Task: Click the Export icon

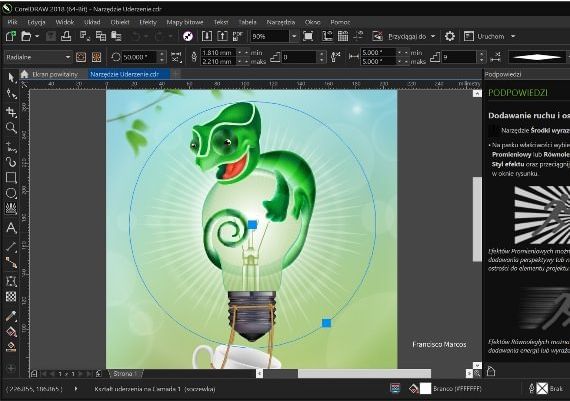Action: [222, 36]
